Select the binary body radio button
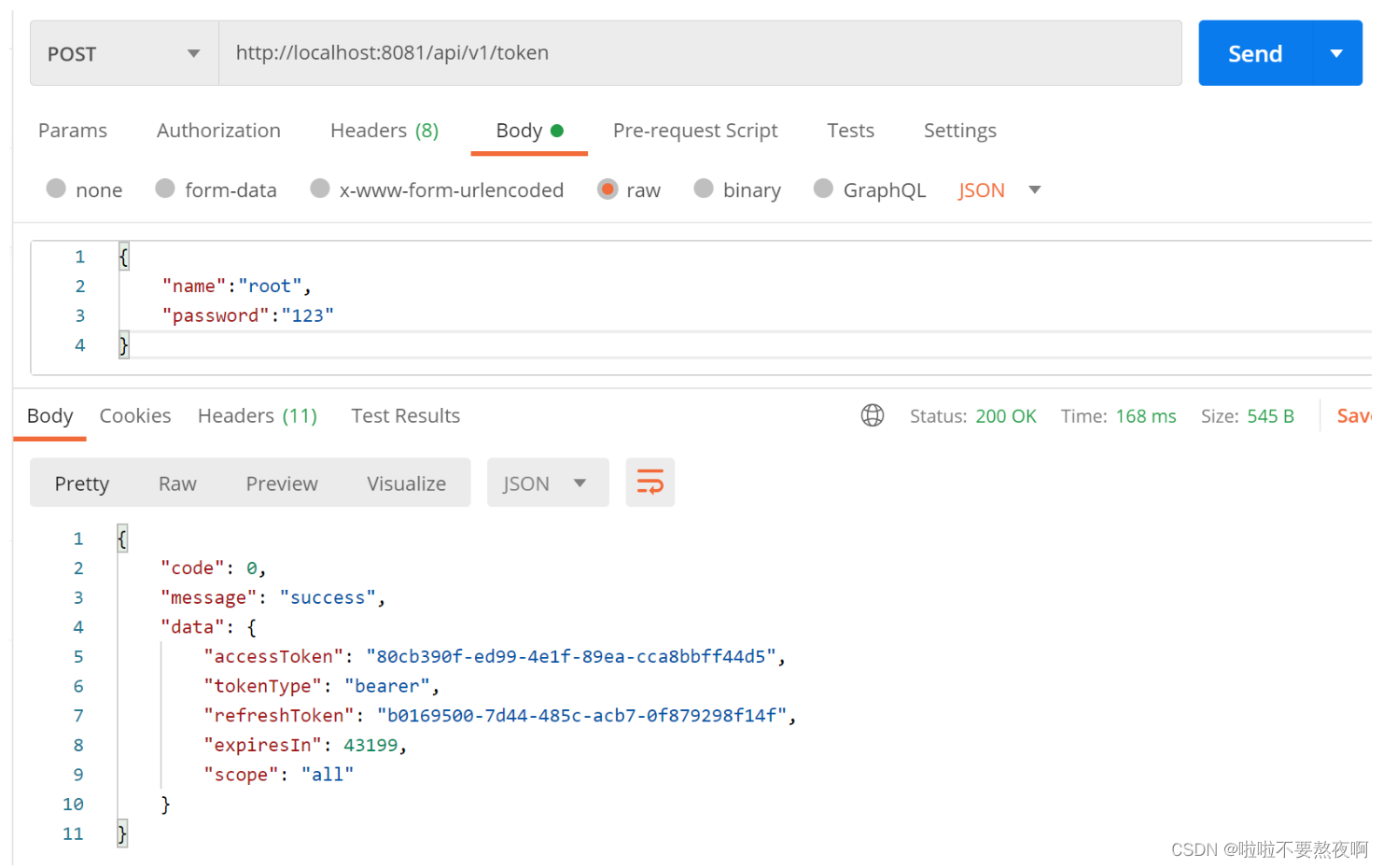Screen dimensions: 1383x868 point(704,189)
